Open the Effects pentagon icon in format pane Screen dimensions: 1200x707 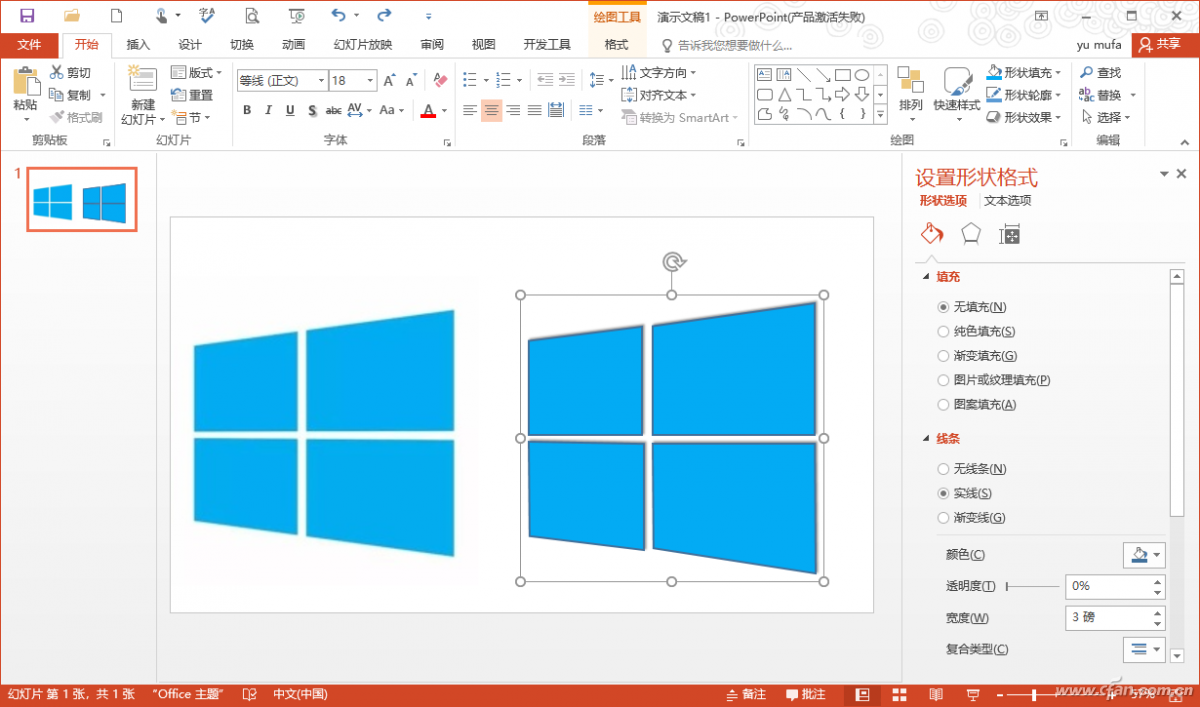click(x=970, y=234)
